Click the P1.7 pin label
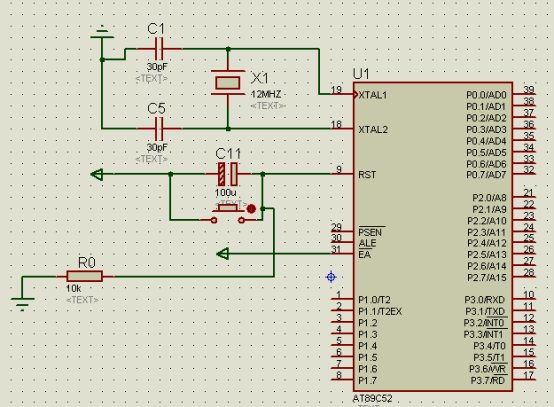The height and width of the screenshot is (407, 554). pyautogui.click(x=367, y=381)
